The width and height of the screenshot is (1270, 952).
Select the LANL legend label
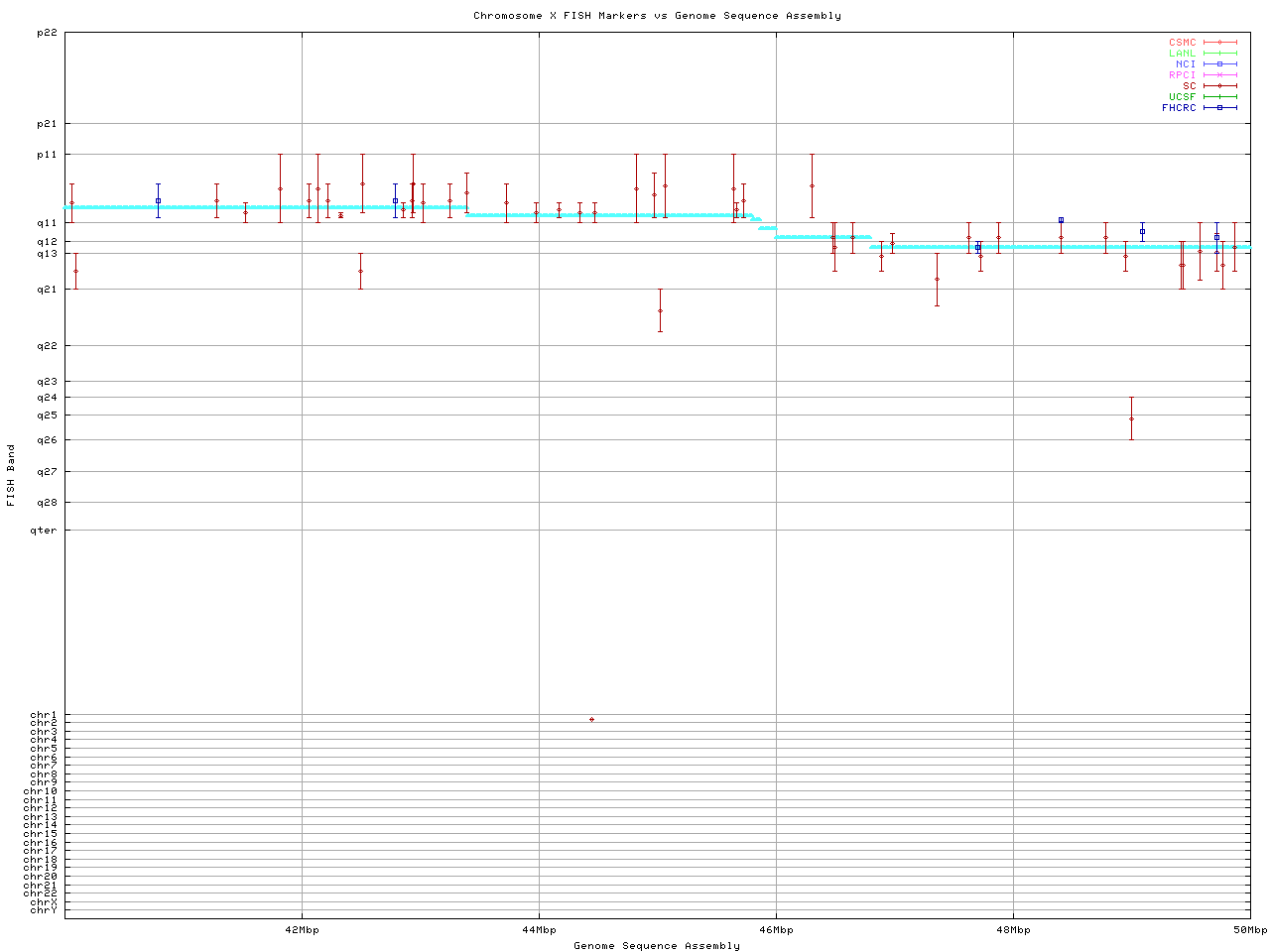point(1182,54)
